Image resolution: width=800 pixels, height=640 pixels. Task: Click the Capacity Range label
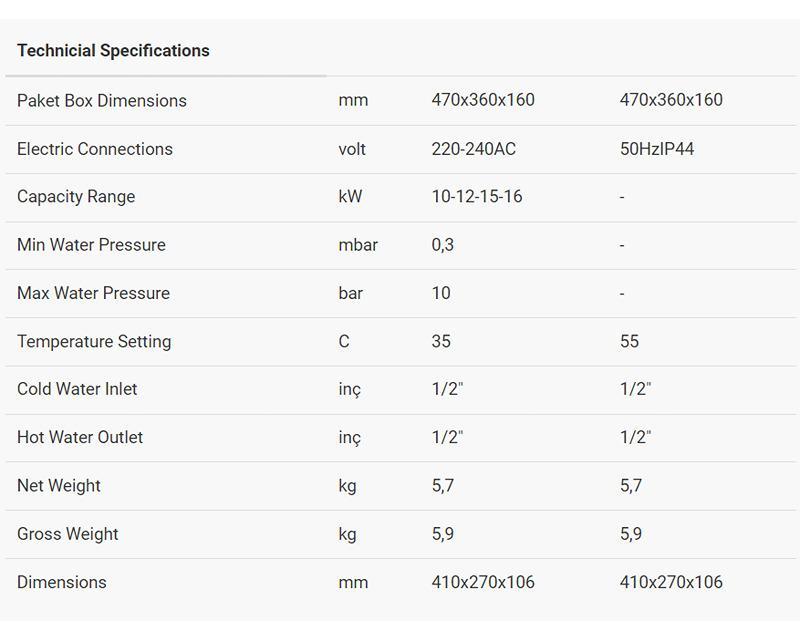(x=76, y=197)
